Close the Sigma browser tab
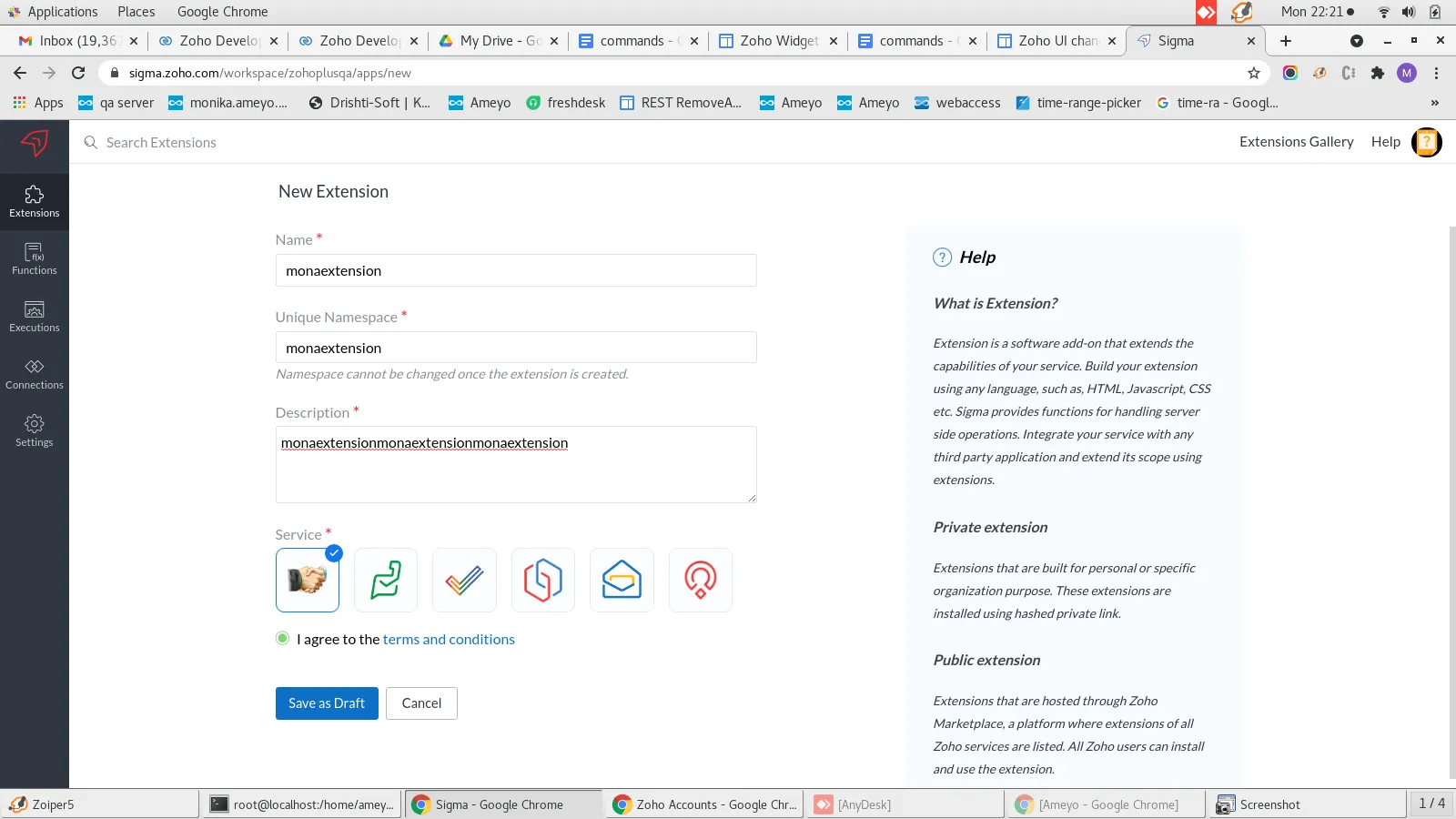 1251,41
